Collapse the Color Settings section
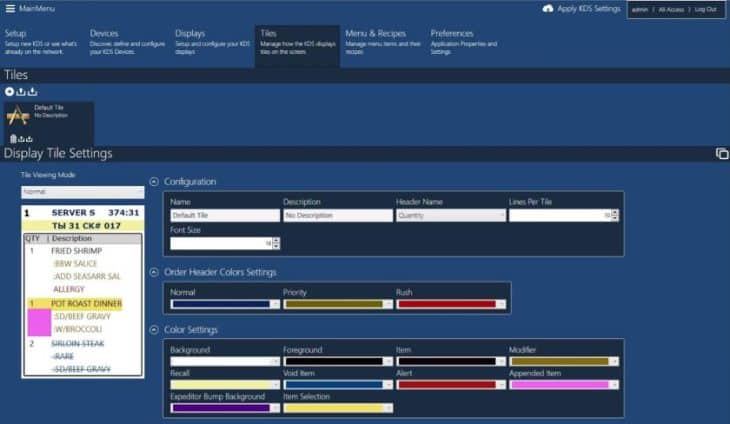 [x=153, y=330]
